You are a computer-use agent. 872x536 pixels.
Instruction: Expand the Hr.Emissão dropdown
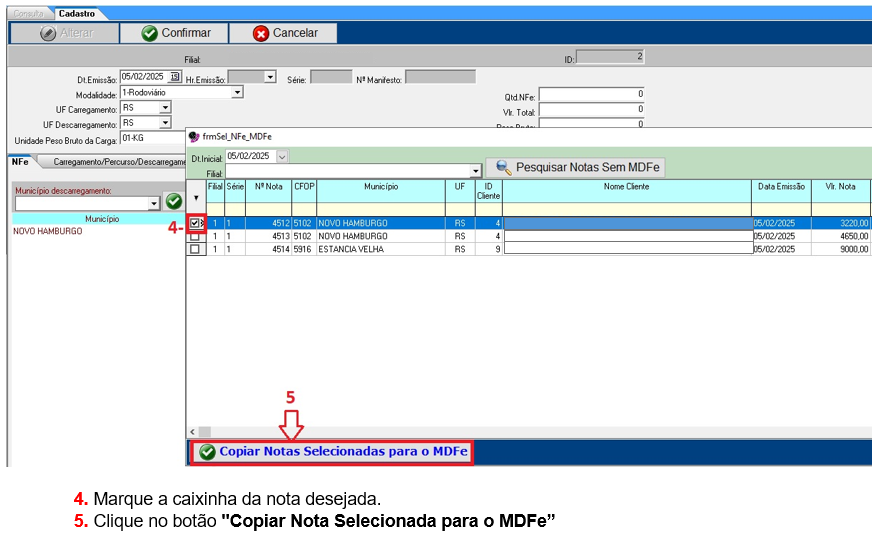tap(270, 76)
